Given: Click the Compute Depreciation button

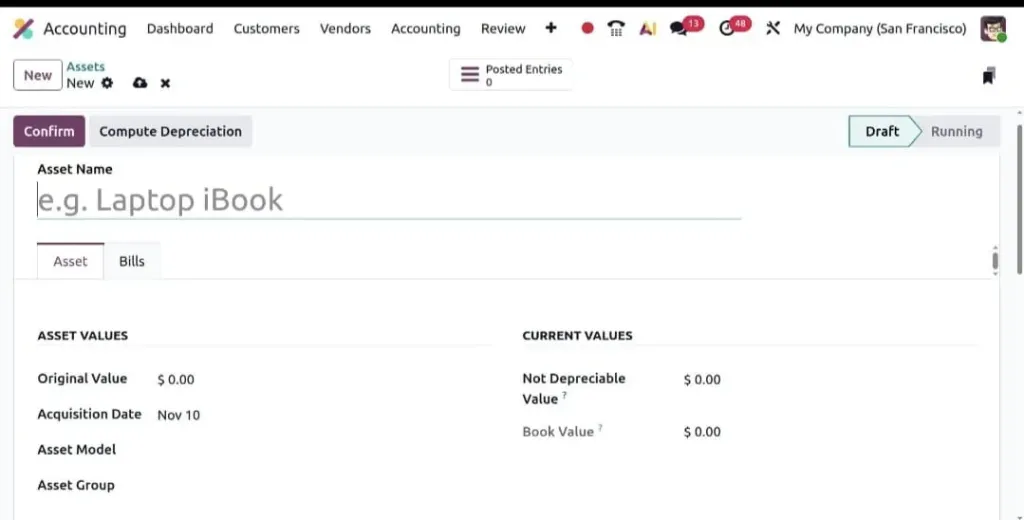Looking at the screenshot, I should 170,131.
